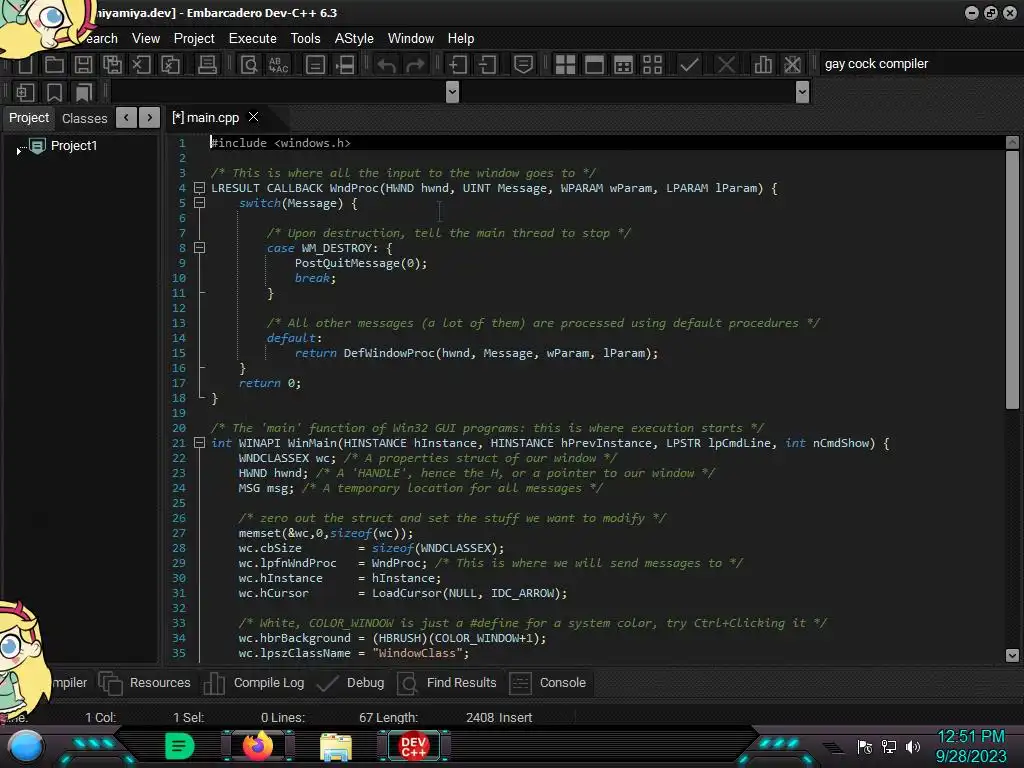Click the Delete profiling information icon

pos(792,64)
